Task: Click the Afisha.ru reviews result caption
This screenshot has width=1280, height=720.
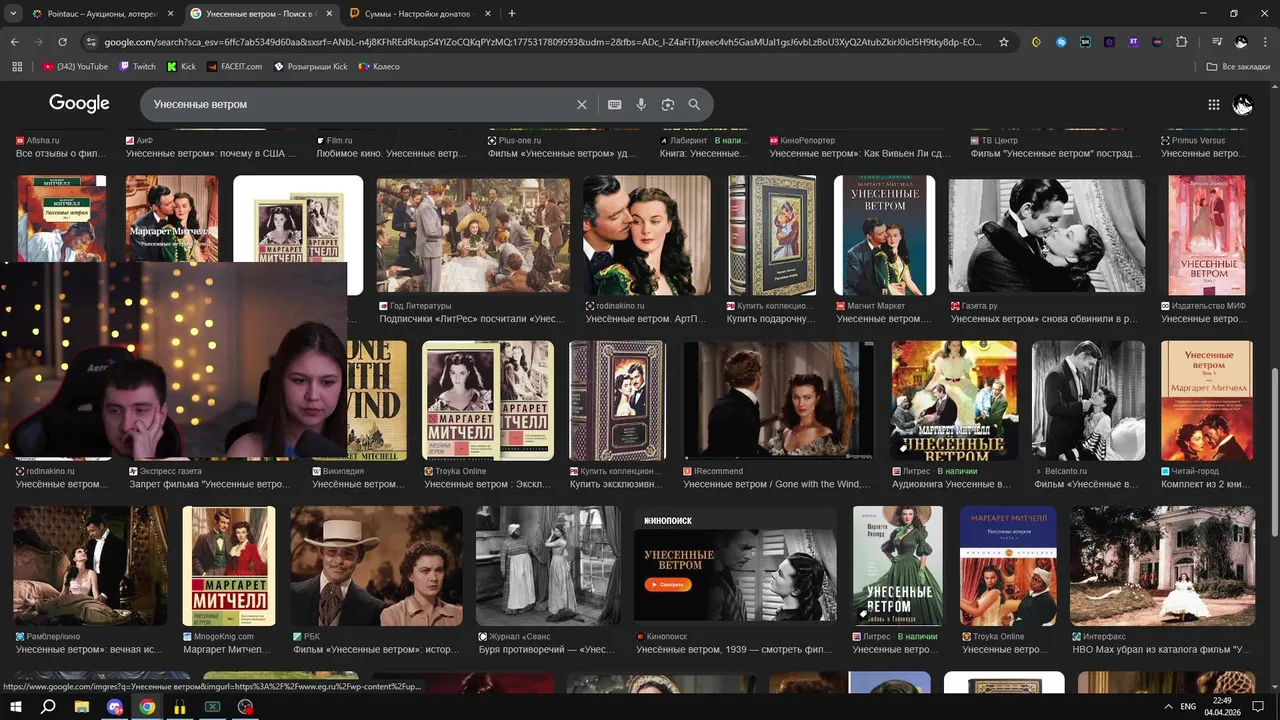Action: (x=61, y=153)
